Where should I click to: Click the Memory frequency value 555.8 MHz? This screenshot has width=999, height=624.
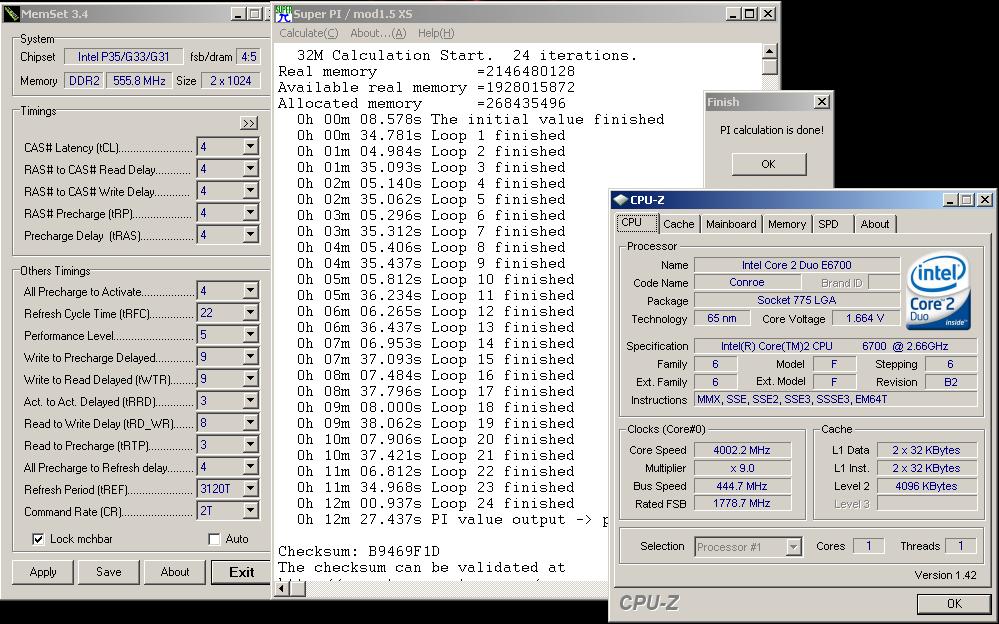click(x=139, y=81)
